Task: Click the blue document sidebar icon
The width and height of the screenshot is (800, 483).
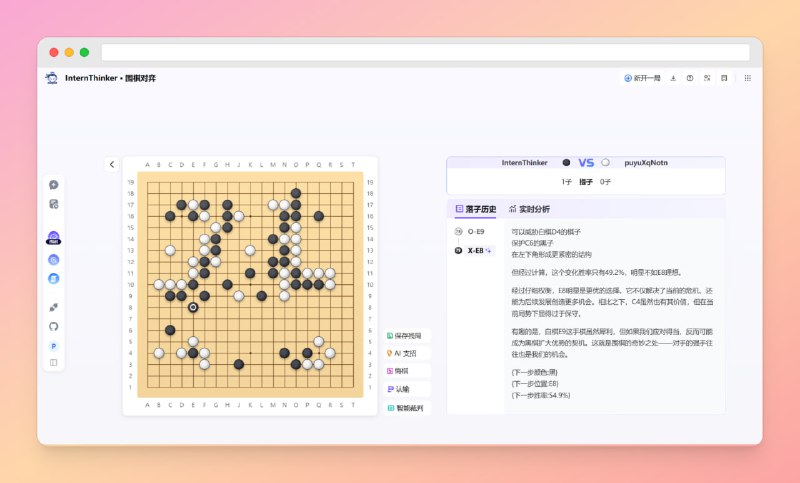Action: 54,278
